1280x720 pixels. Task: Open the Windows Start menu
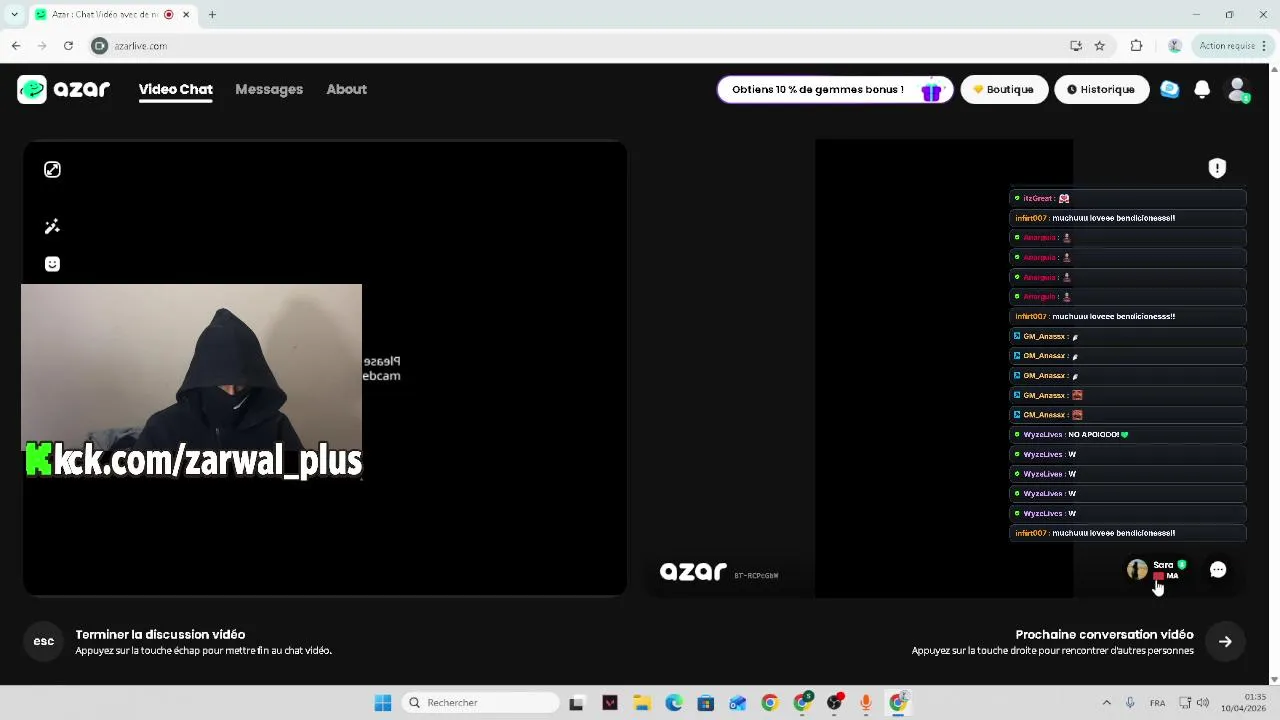(x=383, y=703)
